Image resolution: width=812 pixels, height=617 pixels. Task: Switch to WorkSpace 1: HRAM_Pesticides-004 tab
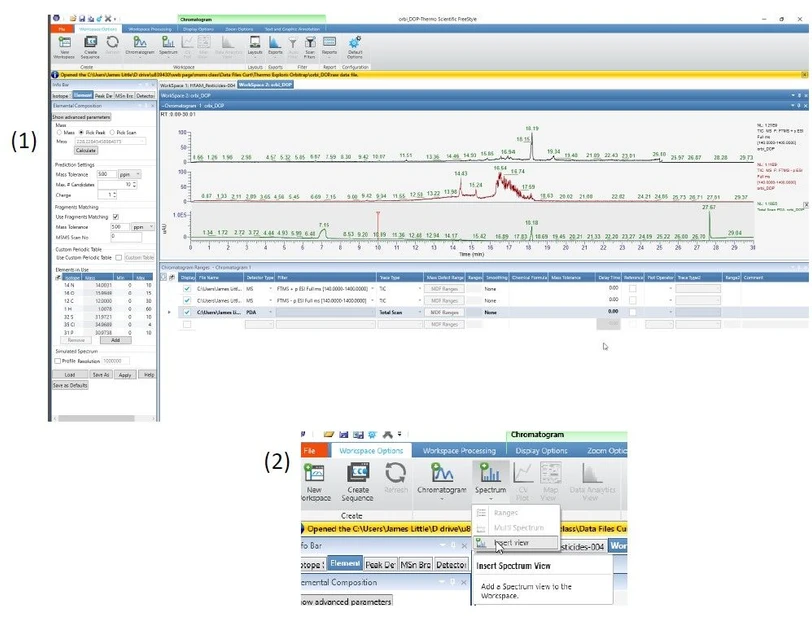pos(197,84)
